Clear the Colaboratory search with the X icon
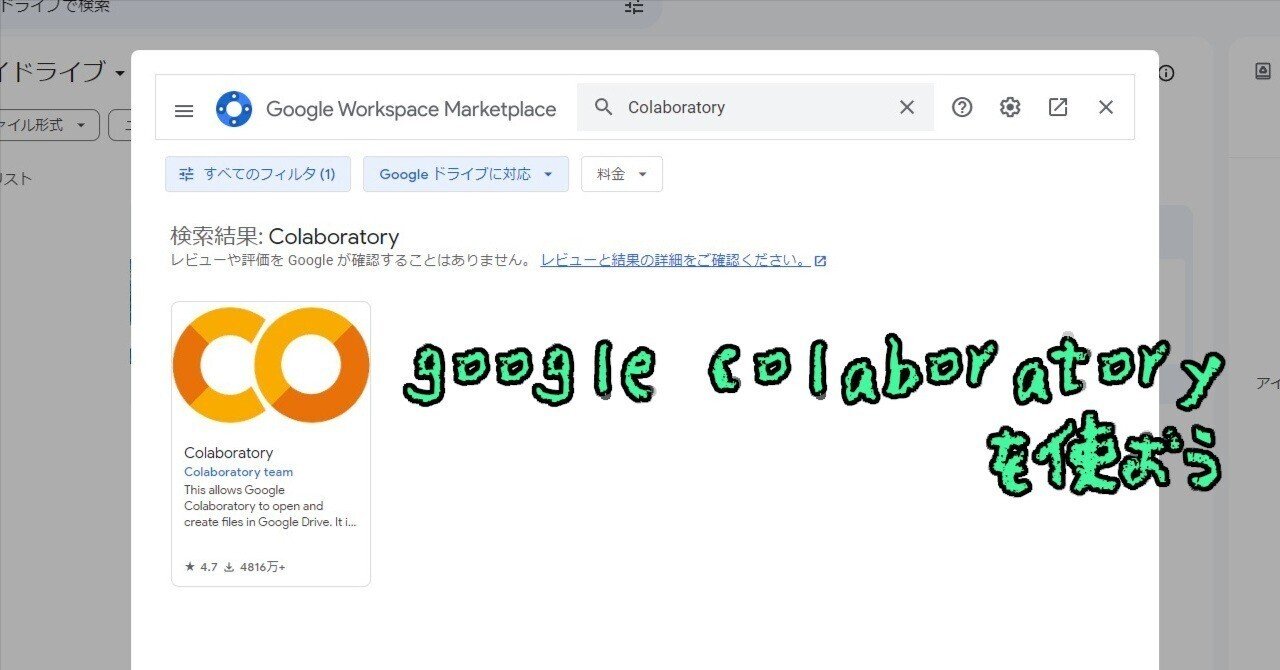The width and height of the screenshot is (1280, 670). tap(907, 107)
